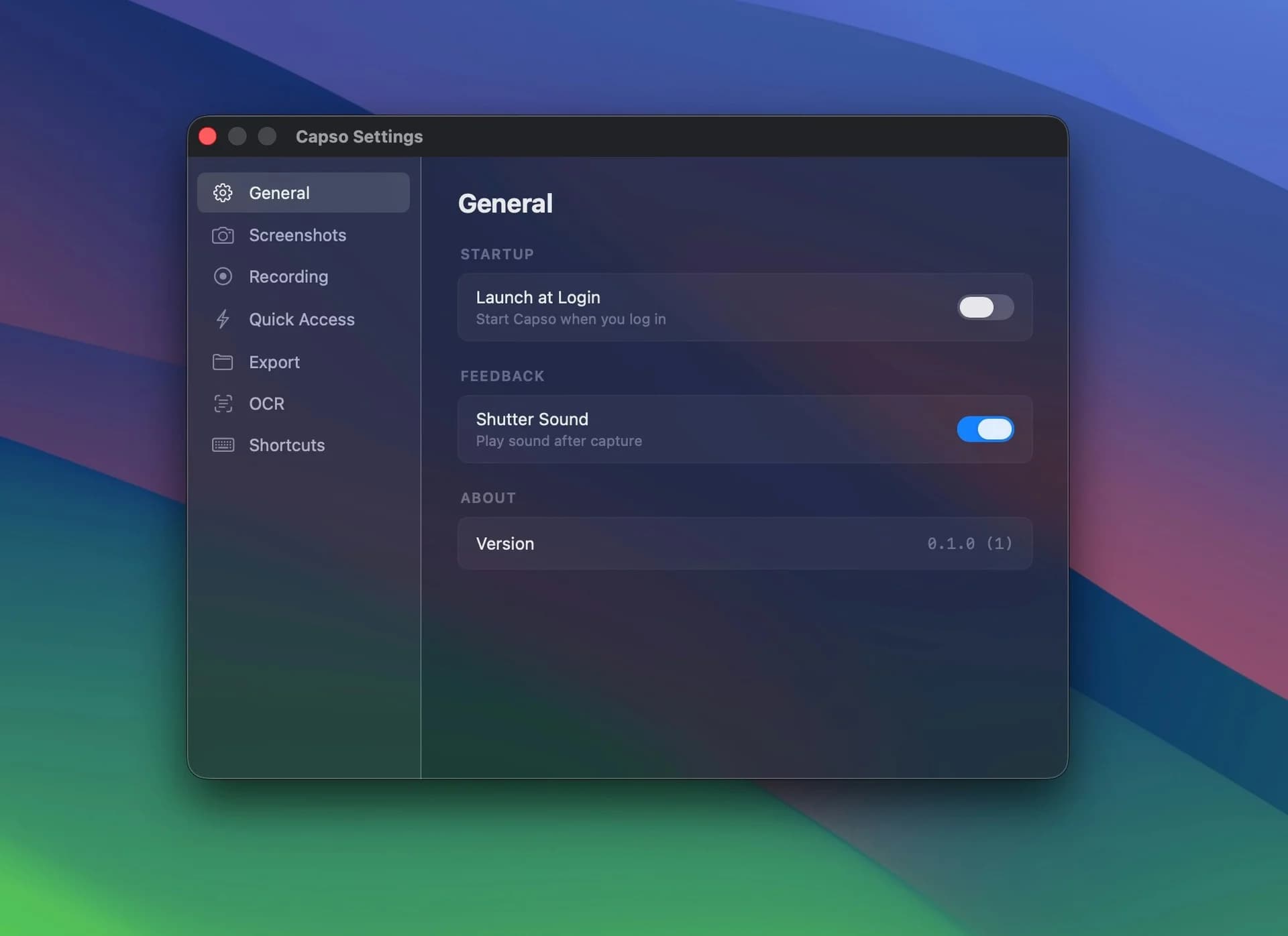Click the yellow minimize button

237,136
